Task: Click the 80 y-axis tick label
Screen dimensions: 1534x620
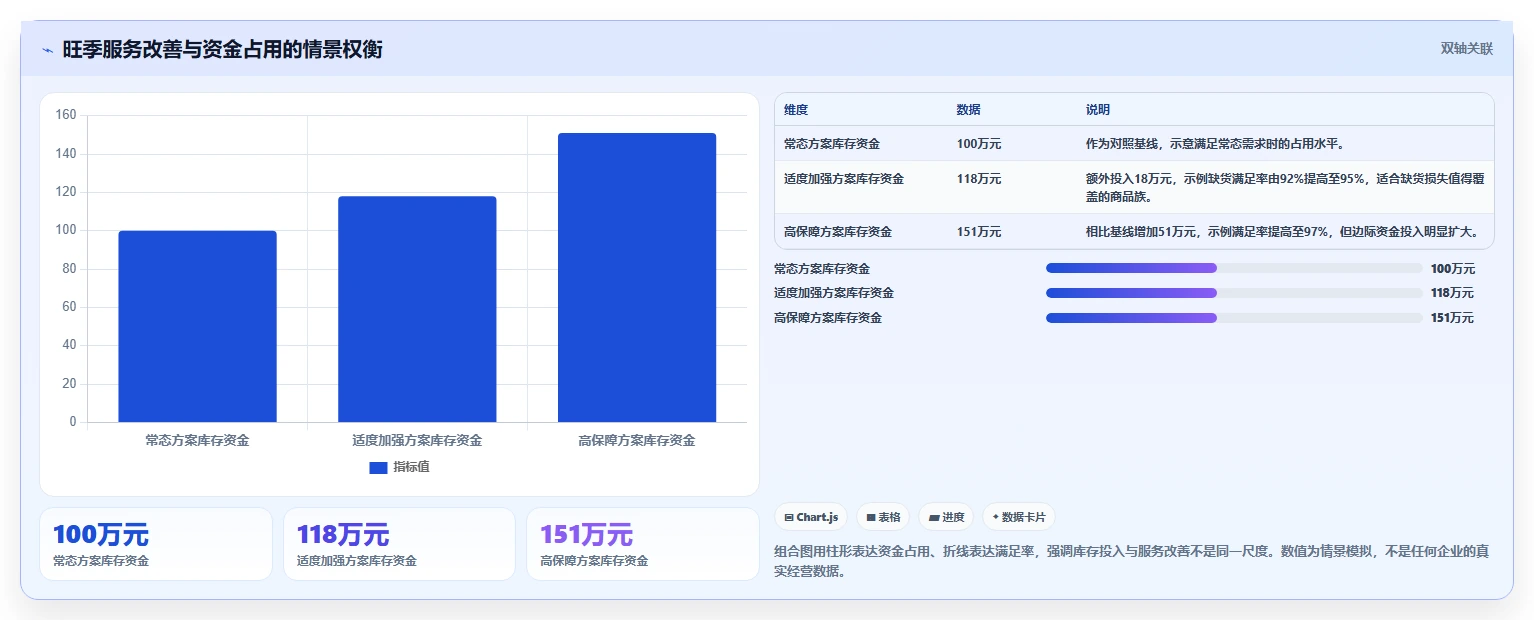Action: (69, 269)
